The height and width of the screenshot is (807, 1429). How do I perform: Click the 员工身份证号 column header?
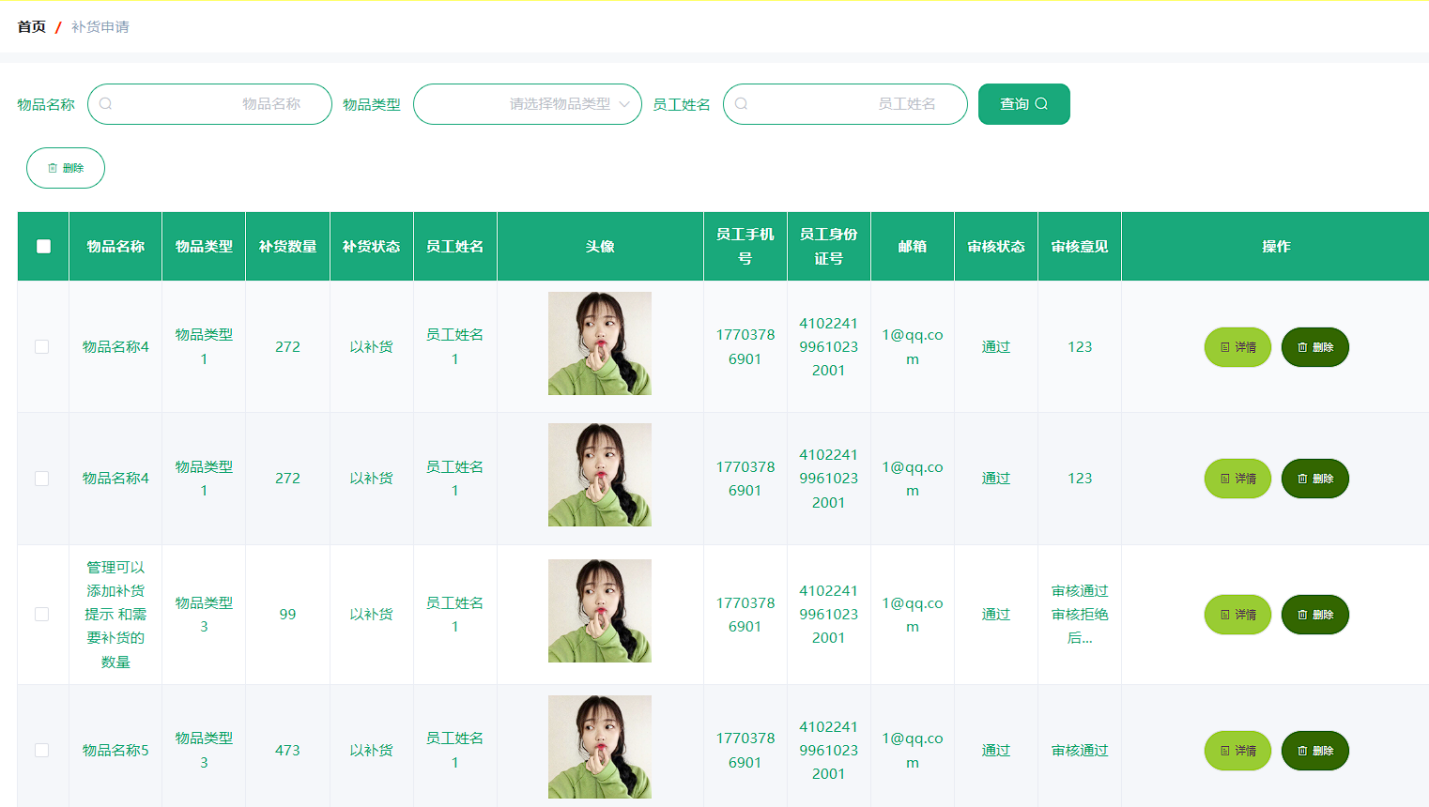(829, 246)
